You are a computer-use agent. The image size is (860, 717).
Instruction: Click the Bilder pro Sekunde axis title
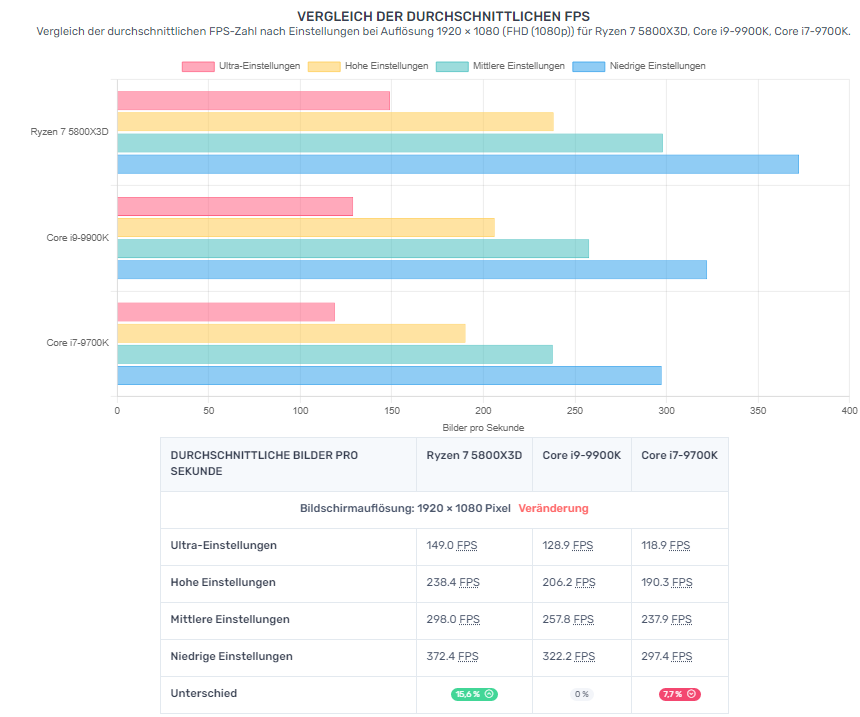pyautogui.click(x=483, y=428)
